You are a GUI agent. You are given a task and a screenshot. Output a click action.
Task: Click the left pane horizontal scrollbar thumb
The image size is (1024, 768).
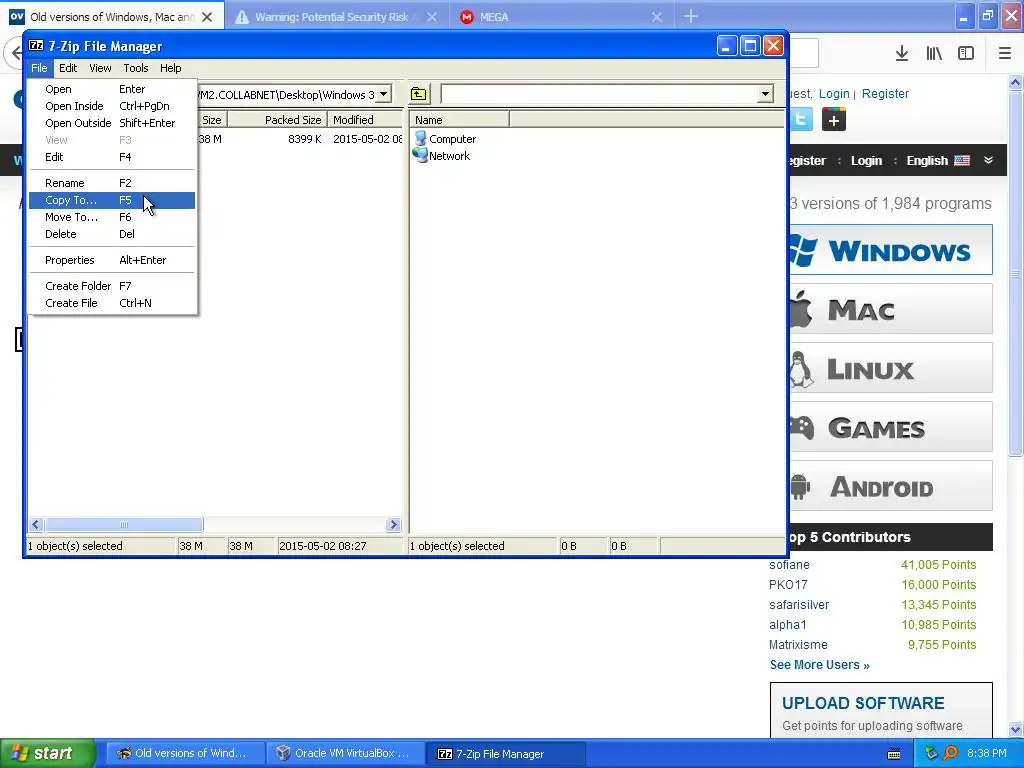(x=124, y=524)
